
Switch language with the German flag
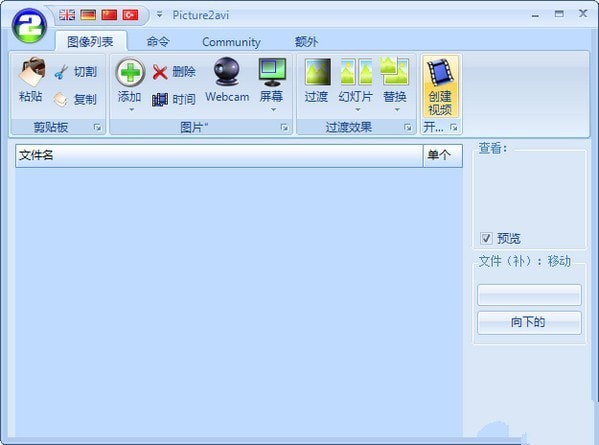[x=88, y=15]
